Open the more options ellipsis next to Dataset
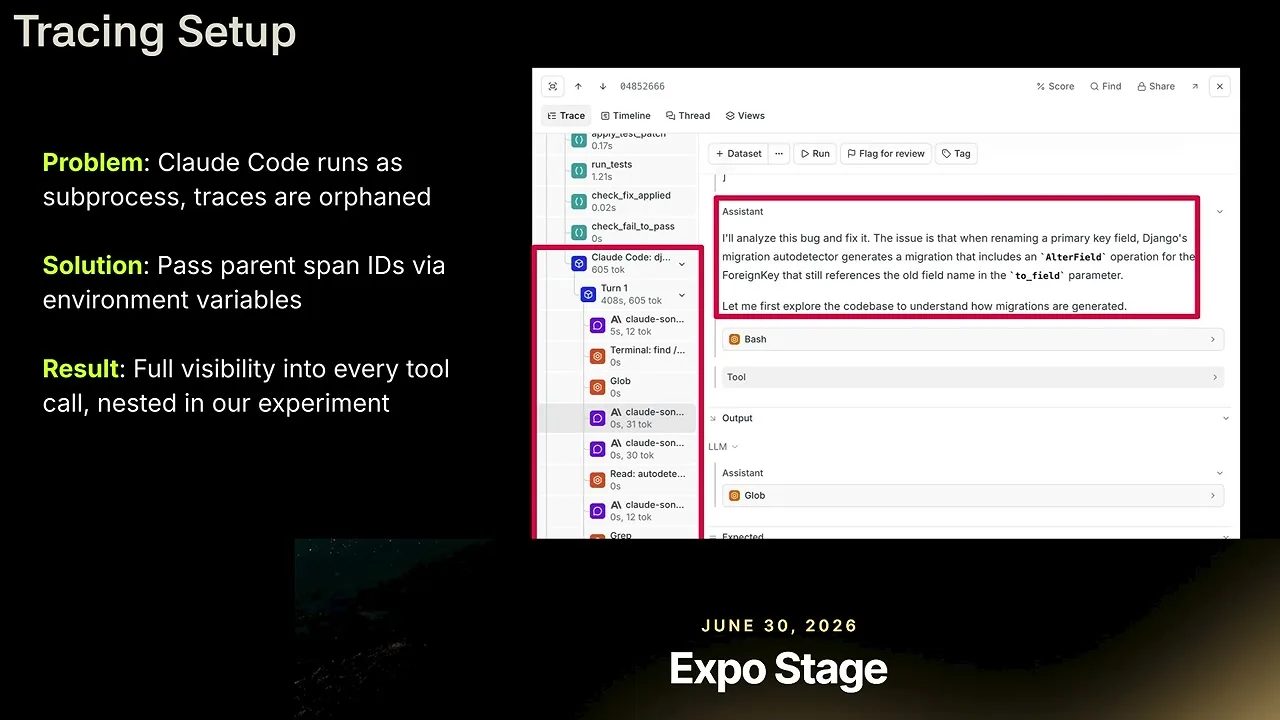This screenshot has height=720, width=1280. click(x=779, y=154)
